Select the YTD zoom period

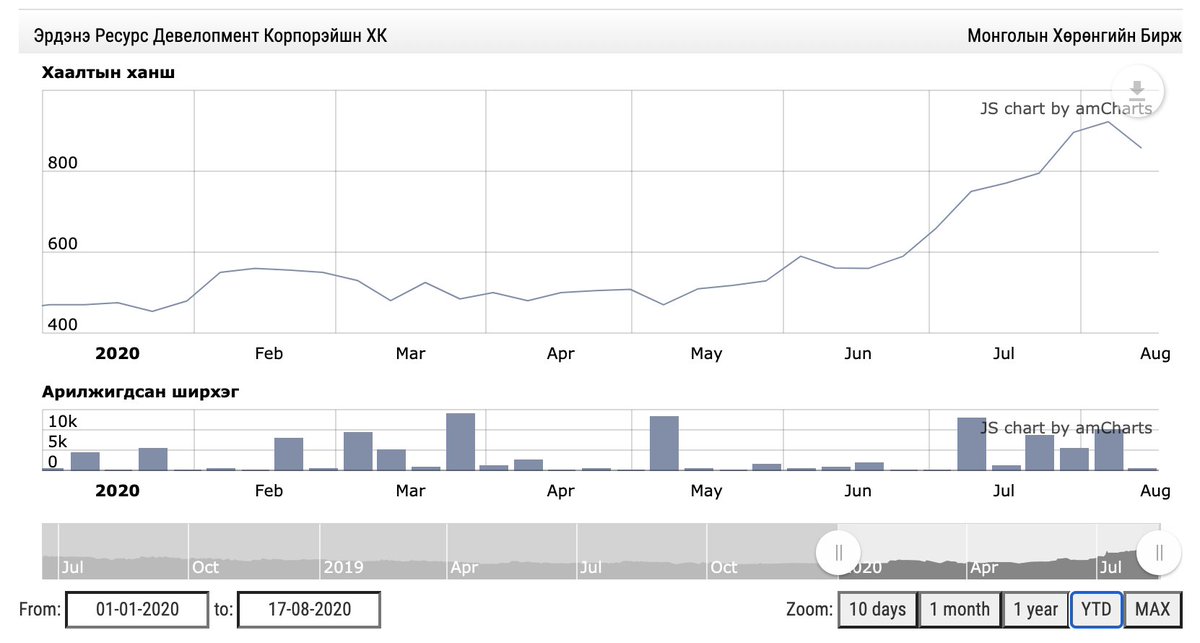1096,609
